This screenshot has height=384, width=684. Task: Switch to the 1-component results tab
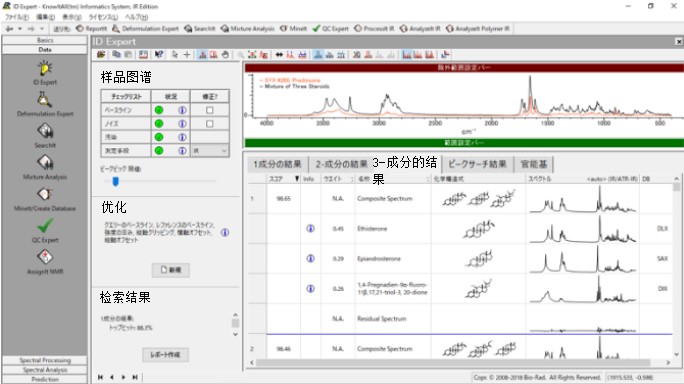[x=277, y=165]
